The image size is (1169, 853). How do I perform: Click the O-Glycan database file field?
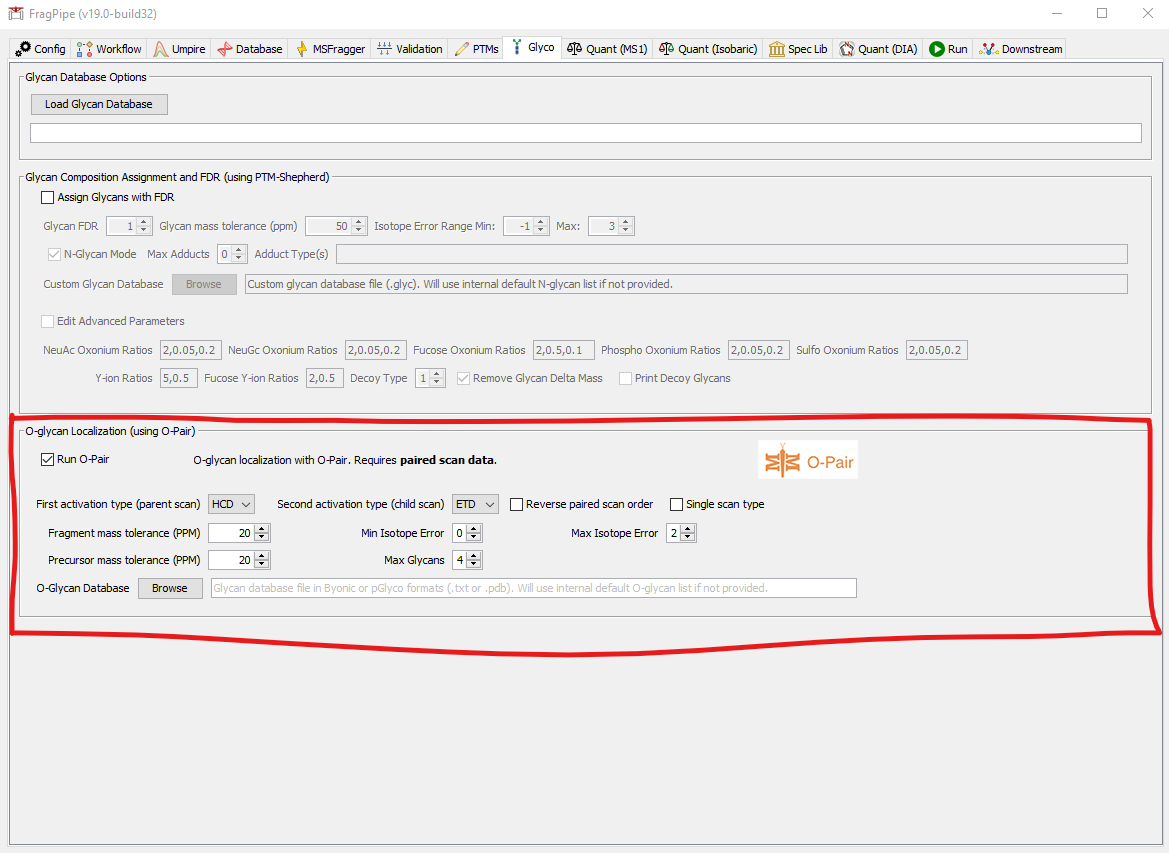point(534,588)
